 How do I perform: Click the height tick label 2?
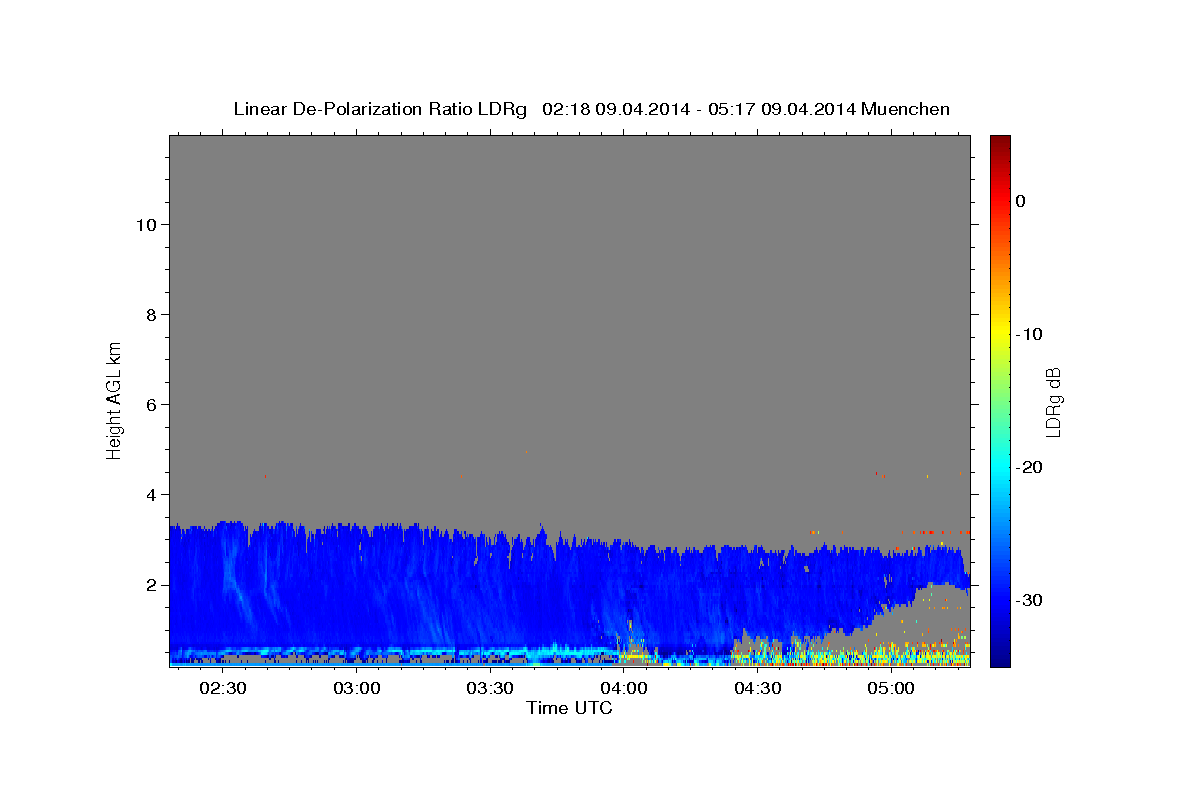point(149,584)
